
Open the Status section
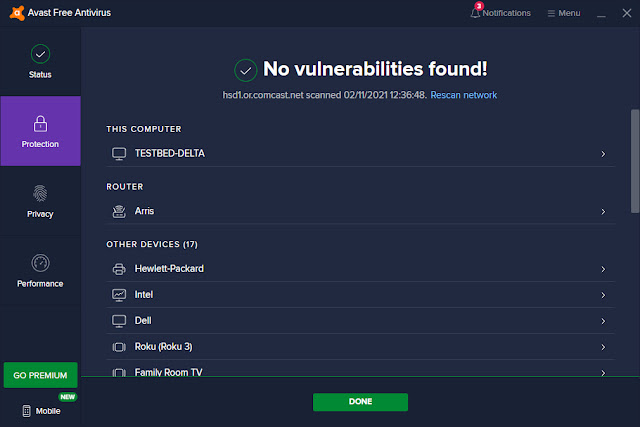pos(40,62)
